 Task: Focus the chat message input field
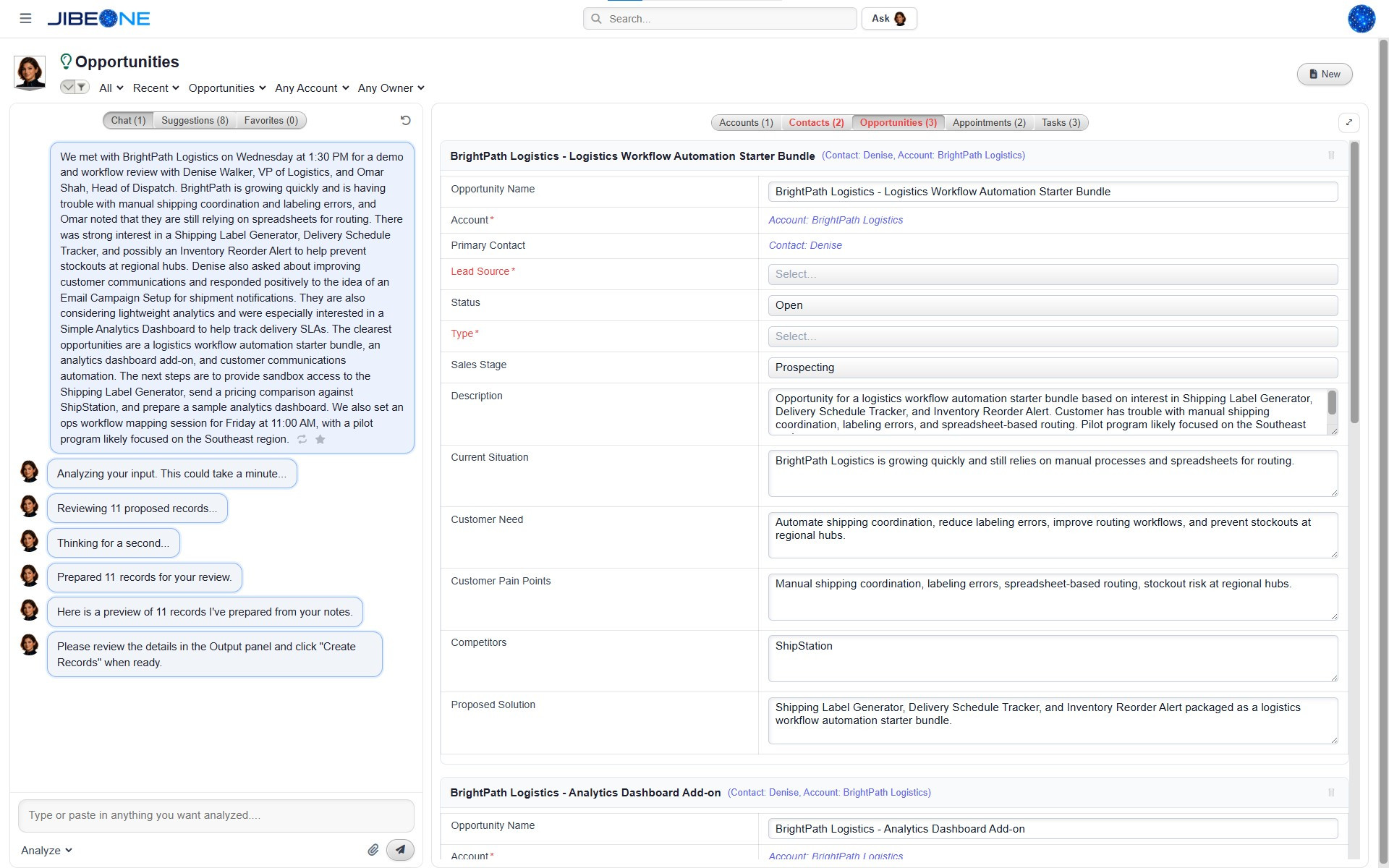point(216,815)
